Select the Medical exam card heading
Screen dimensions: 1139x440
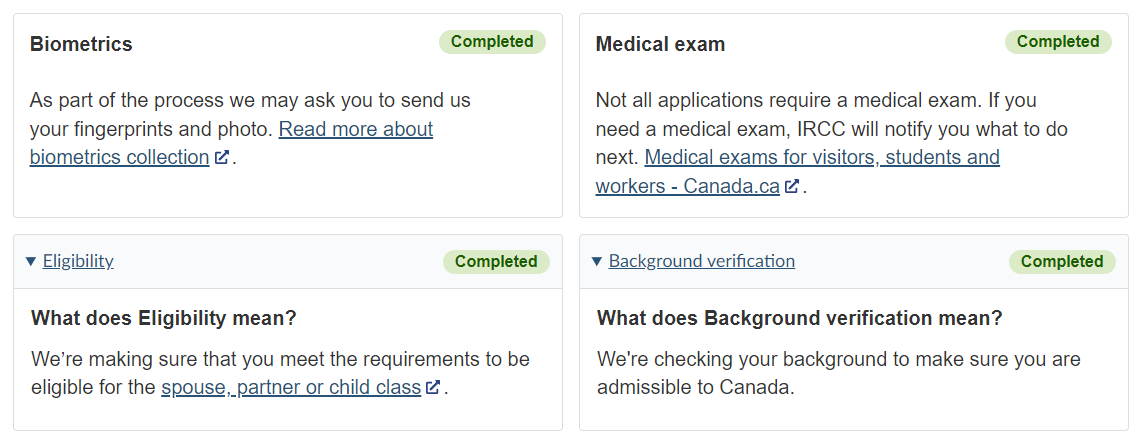tap(660, 44)
